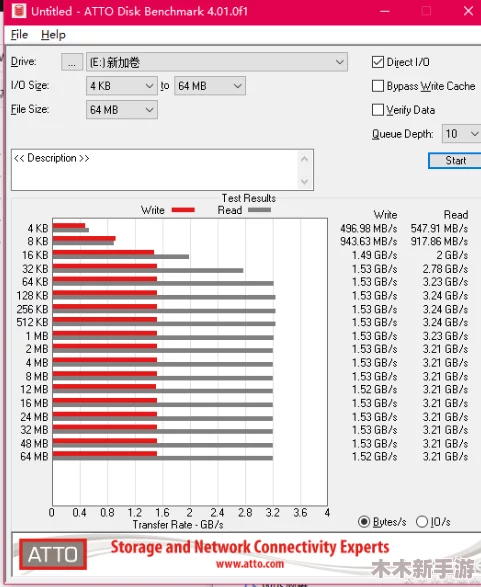Image resolution: width=481 pixels, height=587 pixels.
Task: Select the Bytes/s radio button
Action: coord(364,521)
